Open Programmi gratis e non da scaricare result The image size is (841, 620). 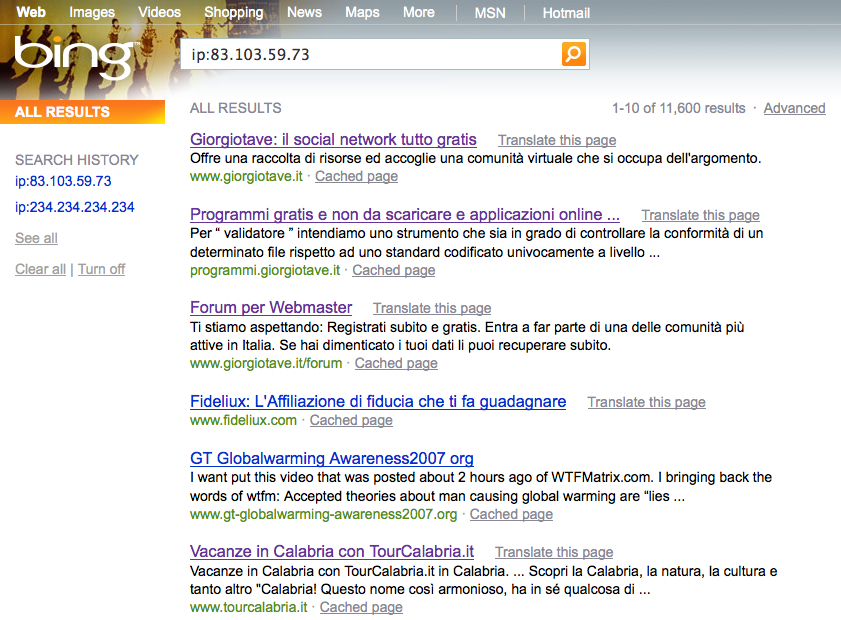(x=405, y=215)
